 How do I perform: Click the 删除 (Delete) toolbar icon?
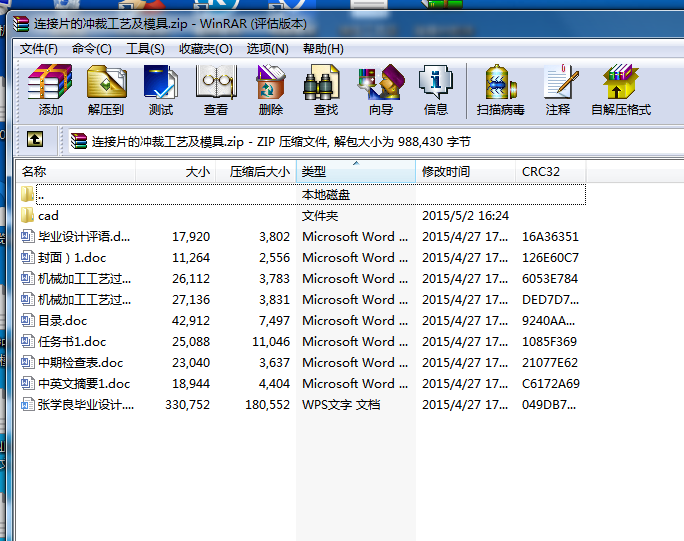click(270, 90)
